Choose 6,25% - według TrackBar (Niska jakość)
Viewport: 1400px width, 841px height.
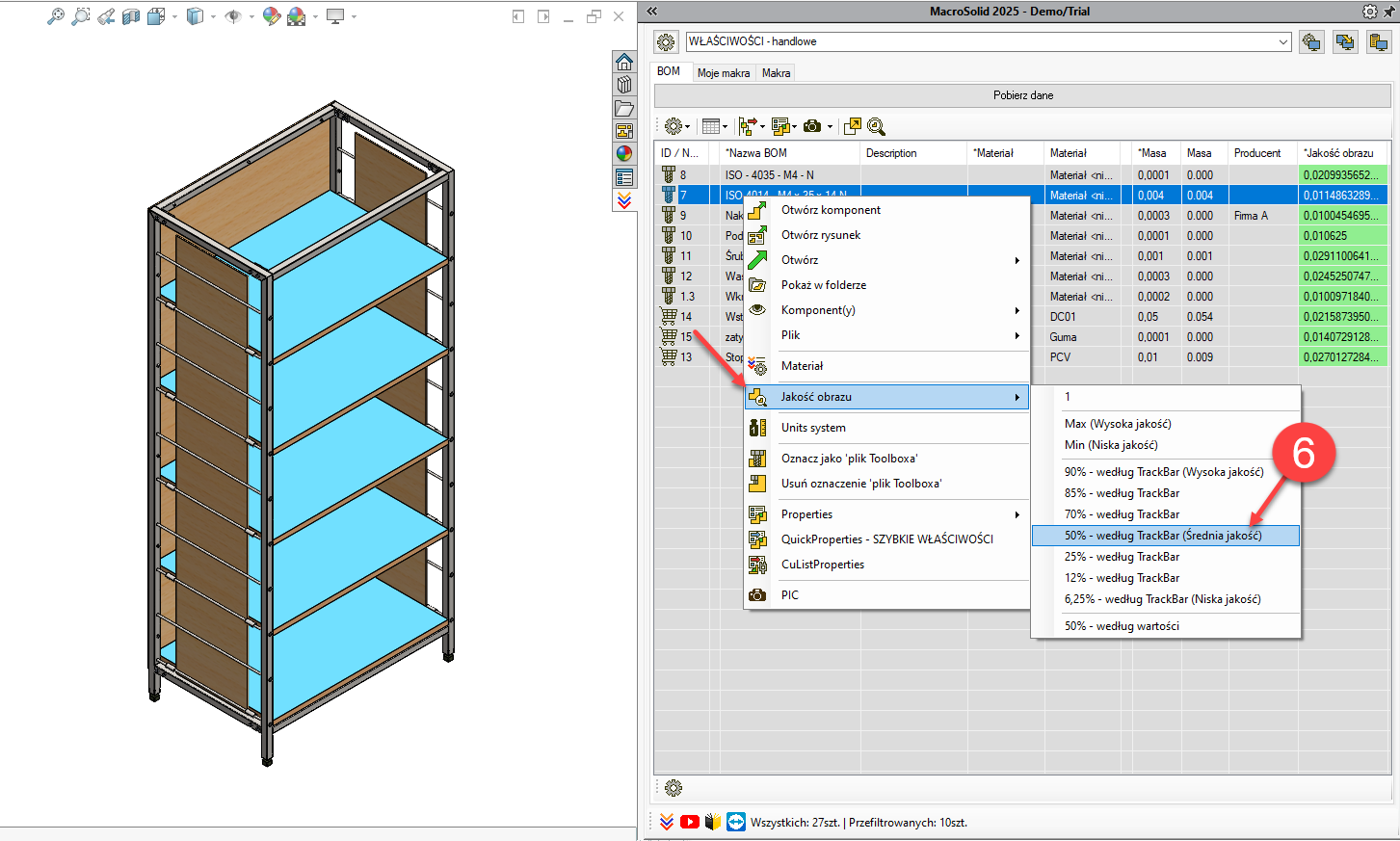(1166, 599)
